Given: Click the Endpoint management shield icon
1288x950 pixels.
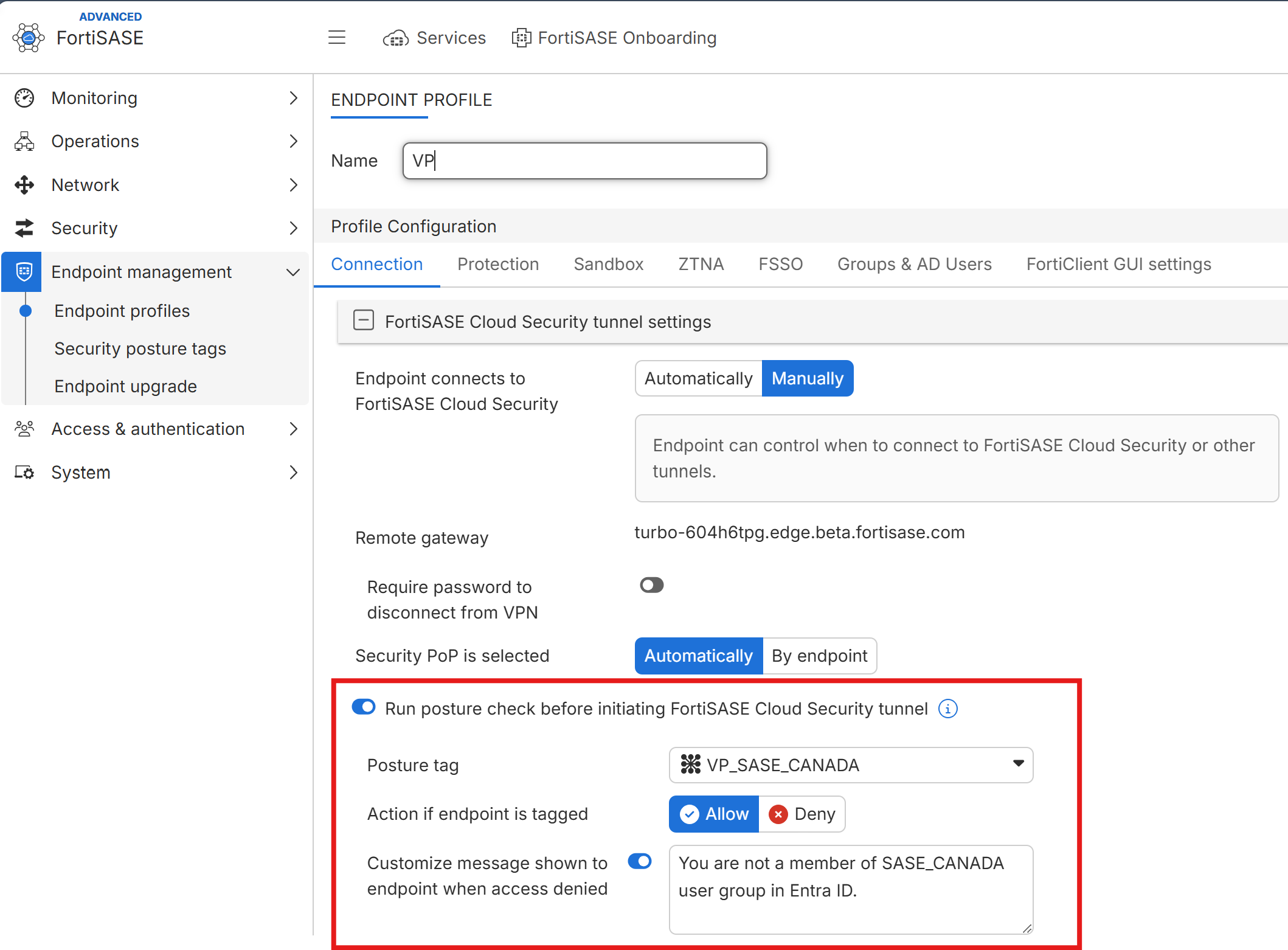Looking at the screenshot, I should [24, 272].
